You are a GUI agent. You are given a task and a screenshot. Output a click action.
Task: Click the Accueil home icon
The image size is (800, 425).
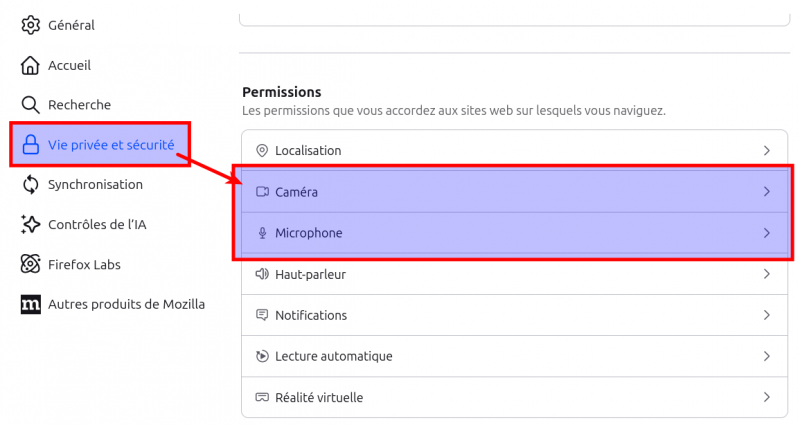click(x=30, y=65)
